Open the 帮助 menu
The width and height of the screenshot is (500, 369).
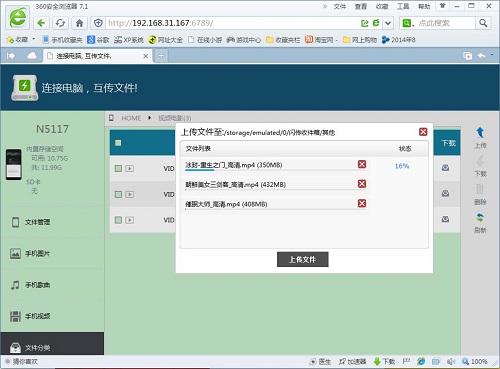tap(424, 6)
